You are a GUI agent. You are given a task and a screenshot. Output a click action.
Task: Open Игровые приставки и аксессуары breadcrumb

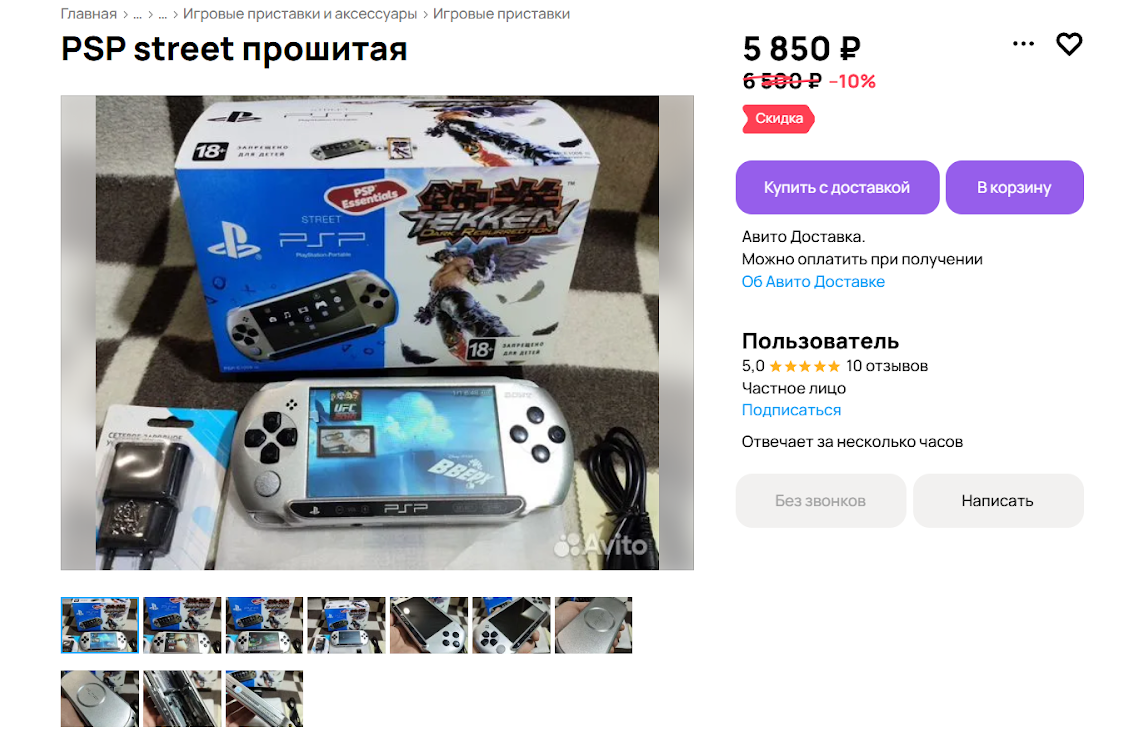coord(300,14)
